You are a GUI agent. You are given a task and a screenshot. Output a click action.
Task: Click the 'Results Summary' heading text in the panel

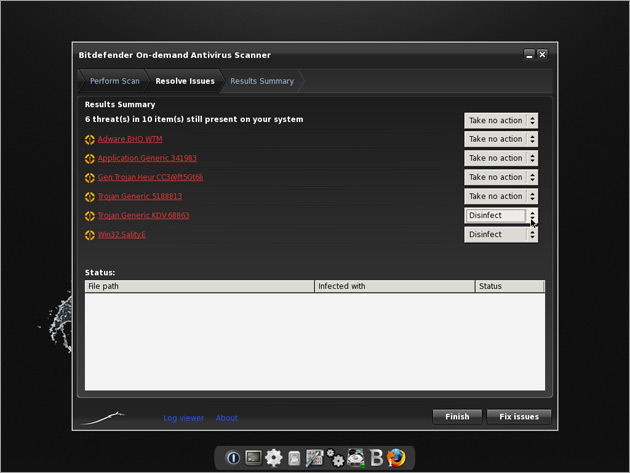click(120, 104)
